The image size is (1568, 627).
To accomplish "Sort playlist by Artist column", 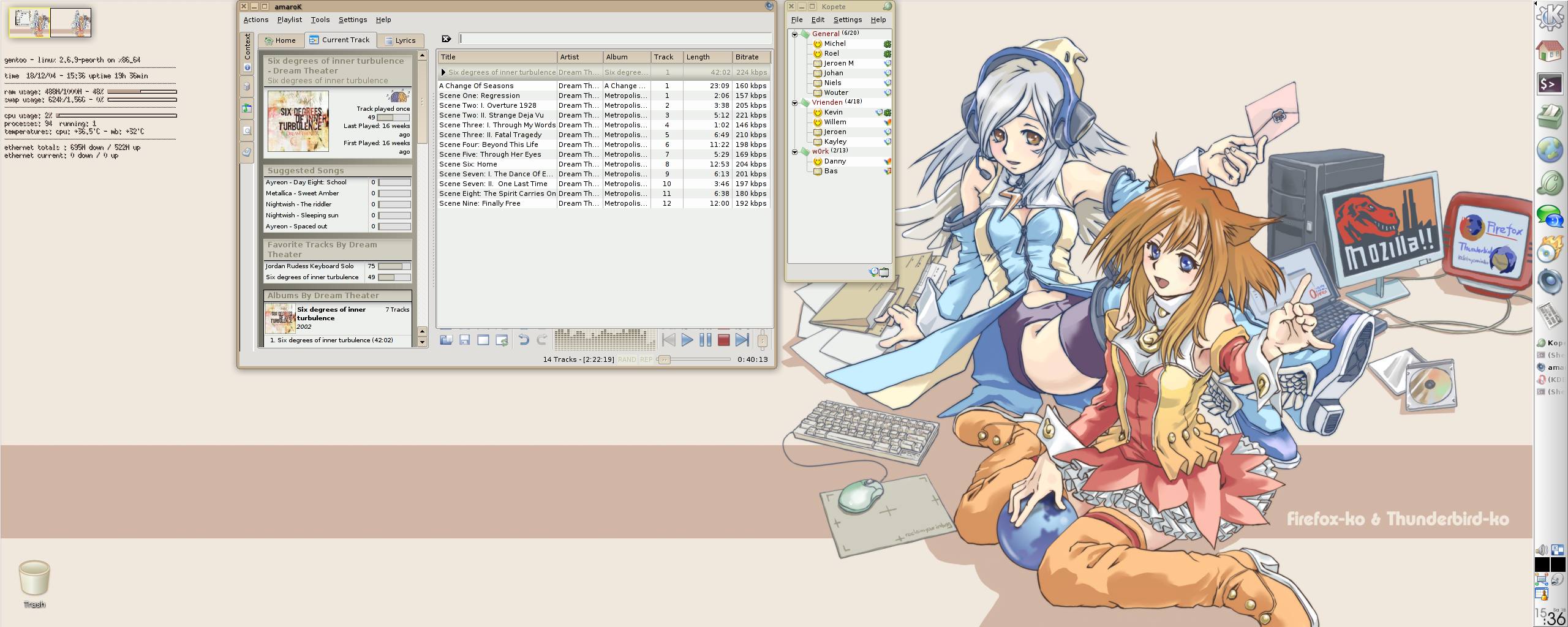I will point(580,57).
